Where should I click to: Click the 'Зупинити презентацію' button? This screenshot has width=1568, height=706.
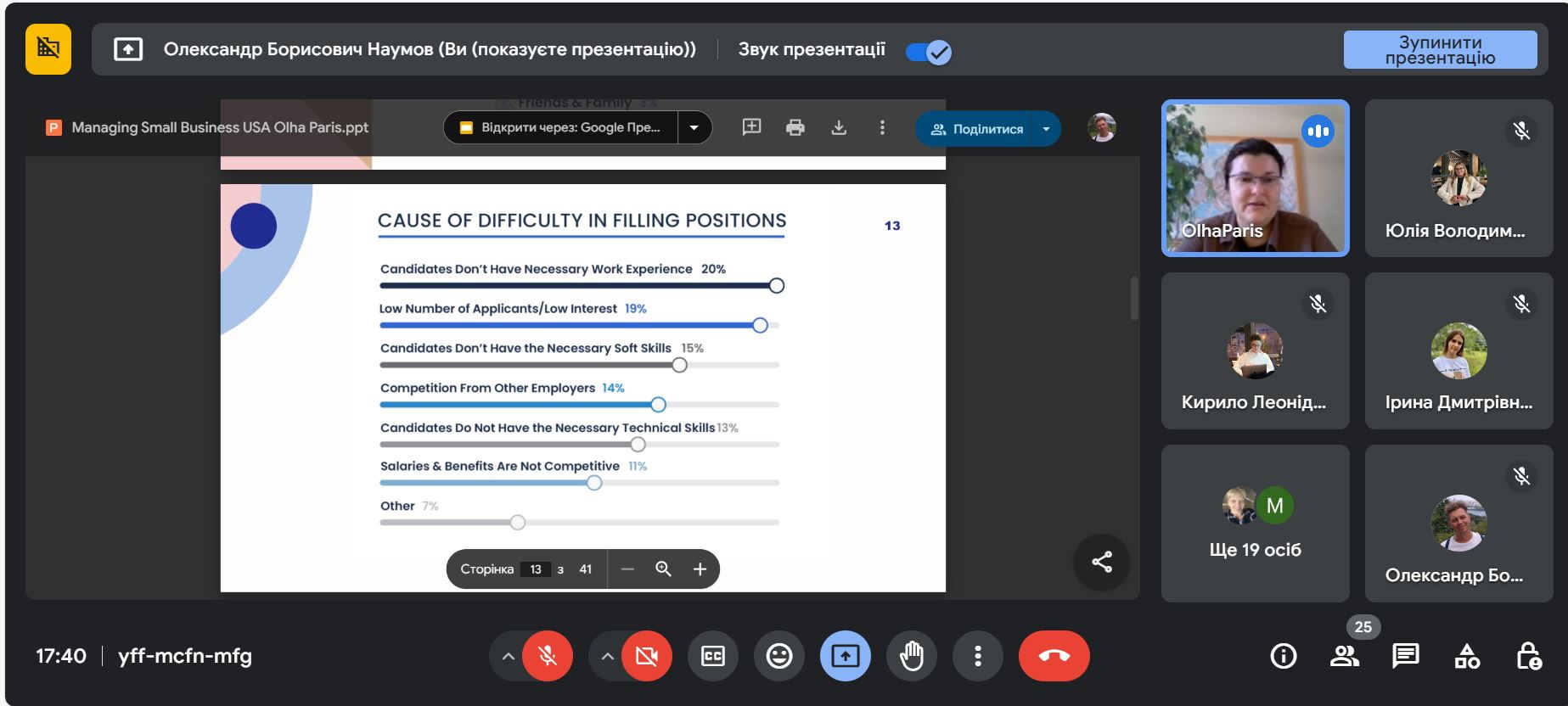(x=1440, y=50)
